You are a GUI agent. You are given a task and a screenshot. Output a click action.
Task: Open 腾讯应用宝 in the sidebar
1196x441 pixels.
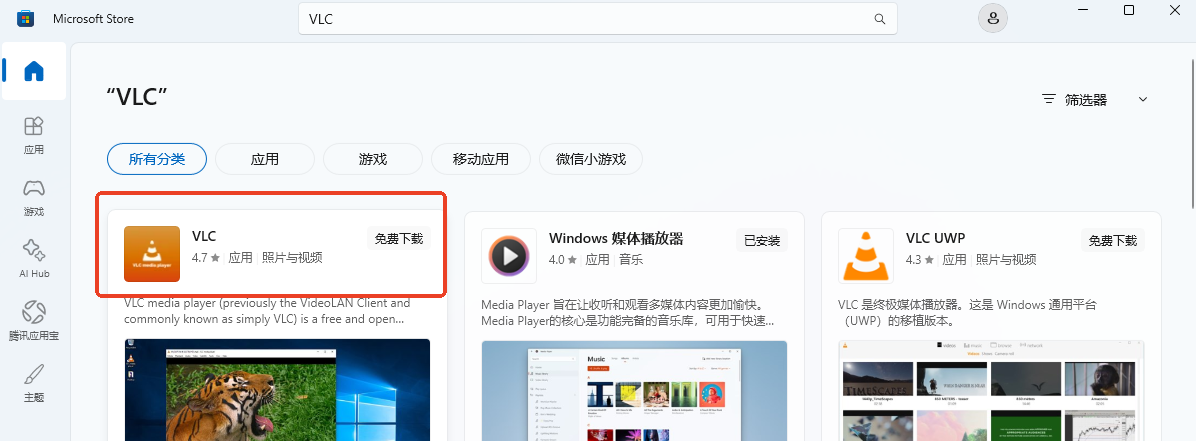click(x=34, y=320)
